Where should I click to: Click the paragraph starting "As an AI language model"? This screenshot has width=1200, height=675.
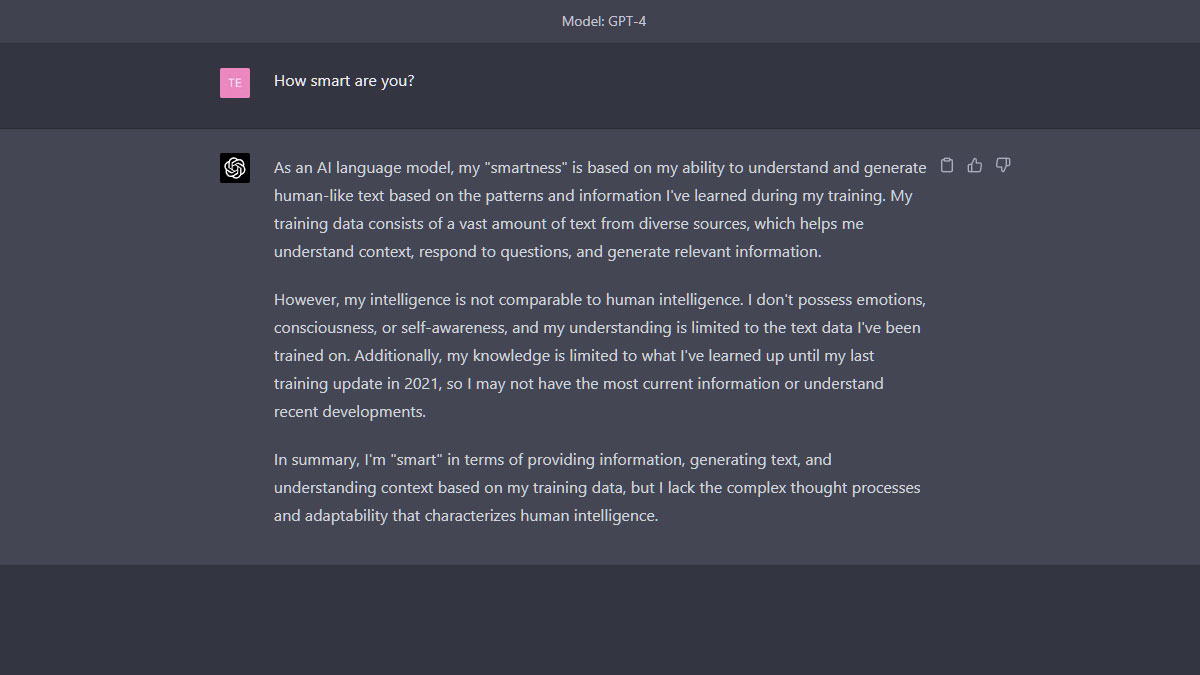coord(600,210)
